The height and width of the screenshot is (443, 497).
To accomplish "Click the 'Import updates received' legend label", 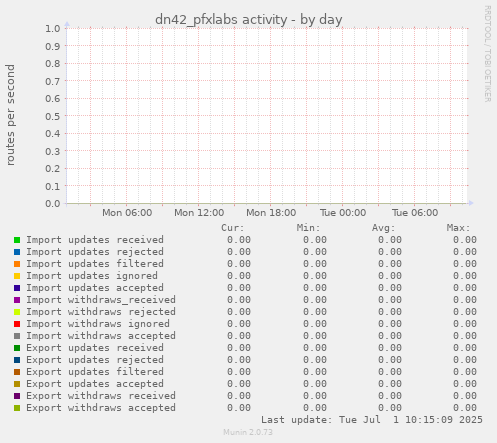I will click(95, 240).
